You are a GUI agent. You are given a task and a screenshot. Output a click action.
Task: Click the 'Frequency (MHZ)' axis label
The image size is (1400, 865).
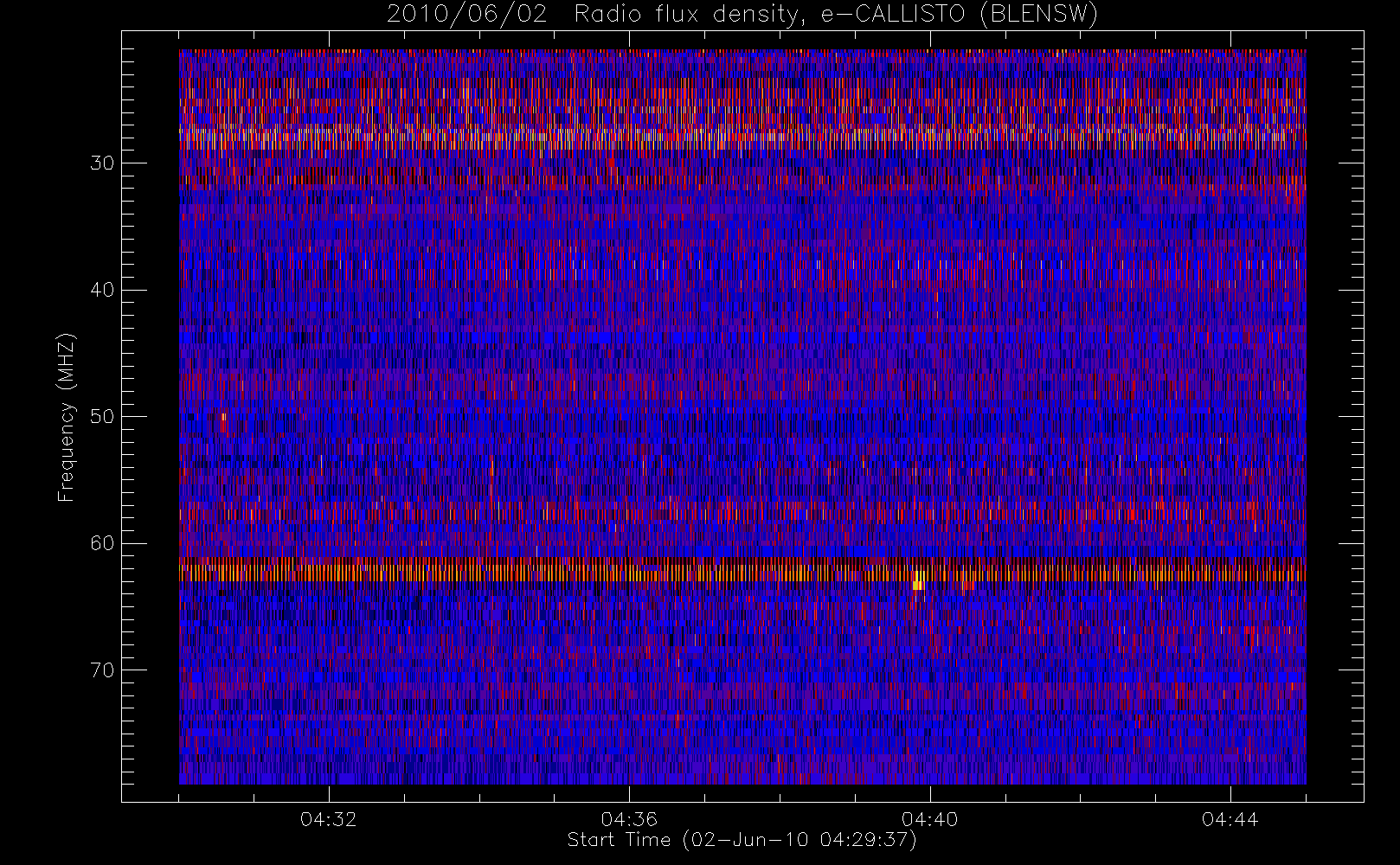click(x=67, y=417)
